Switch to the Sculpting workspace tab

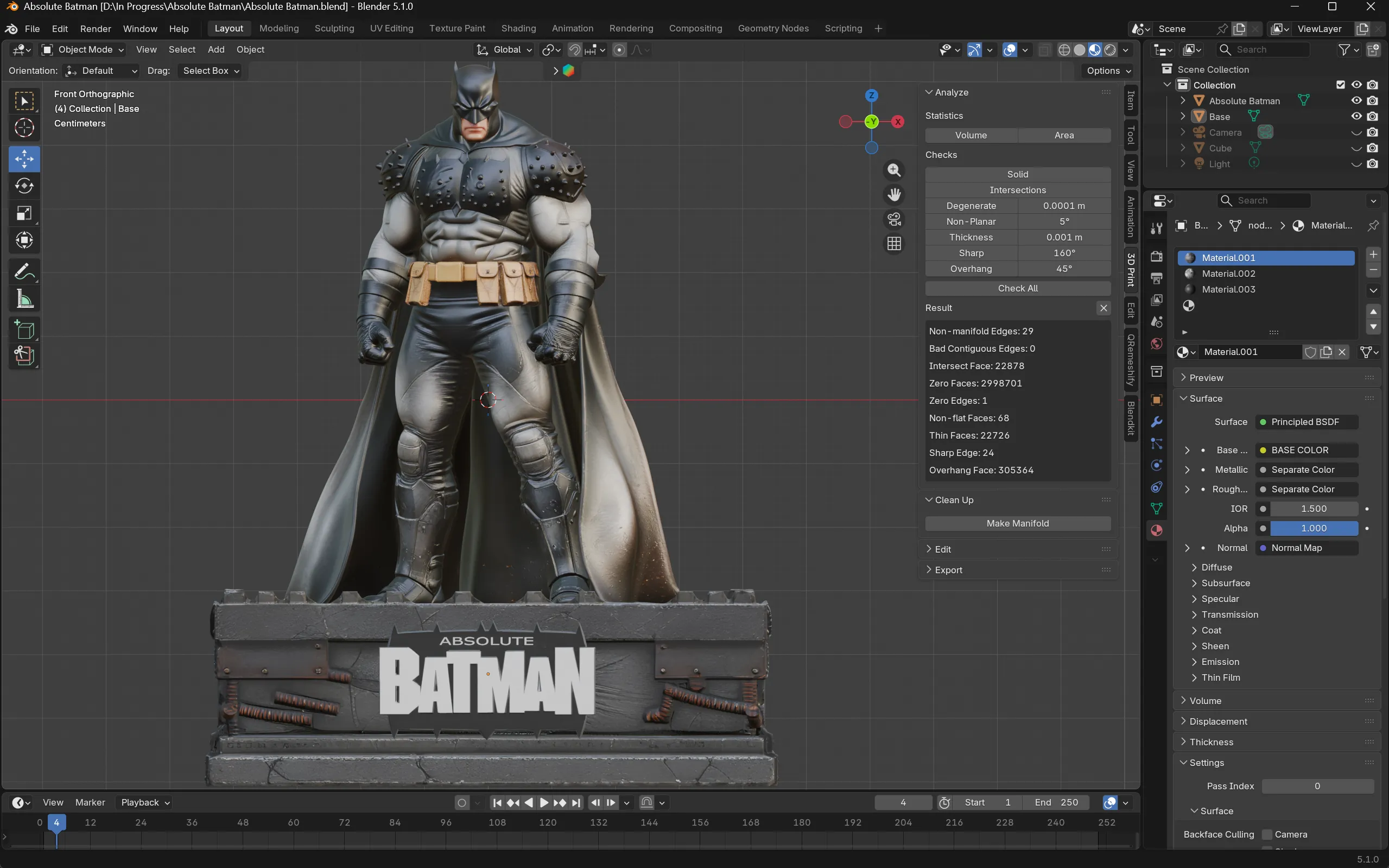(334, 29)
